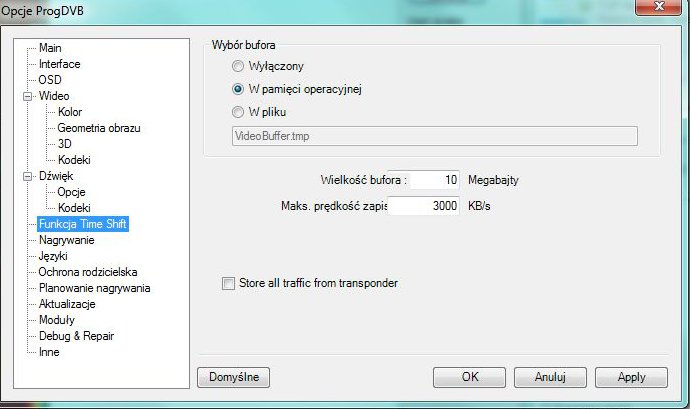Open the Interface settings page
690x409 pixels.
(x=59, y=64)
